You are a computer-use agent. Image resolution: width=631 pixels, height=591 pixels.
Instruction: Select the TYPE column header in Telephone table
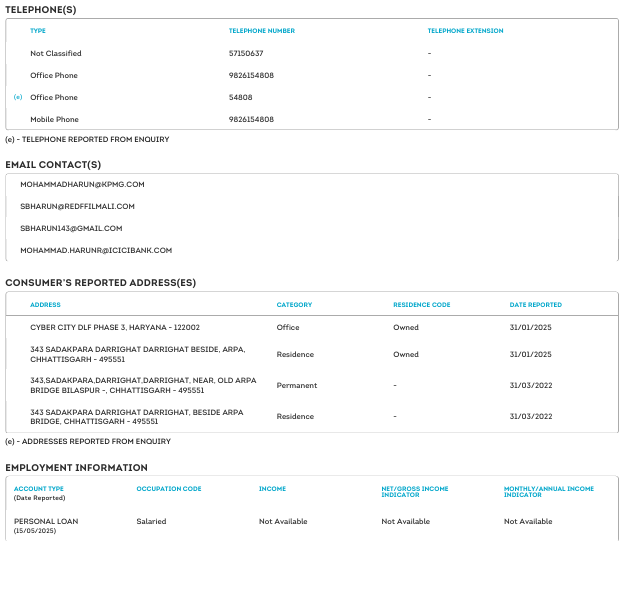38,31
